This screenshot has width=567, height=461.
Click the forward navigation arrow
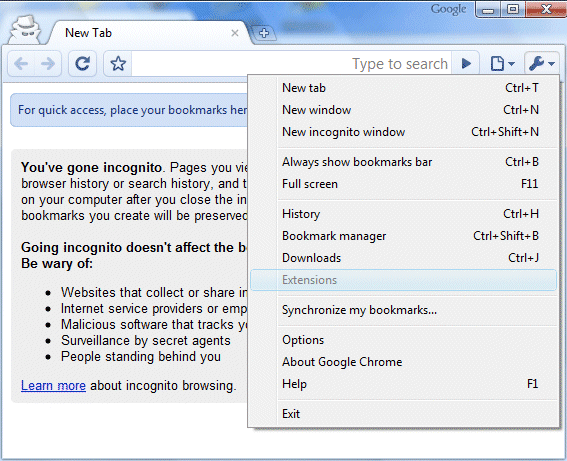click(x=48, y=64)
